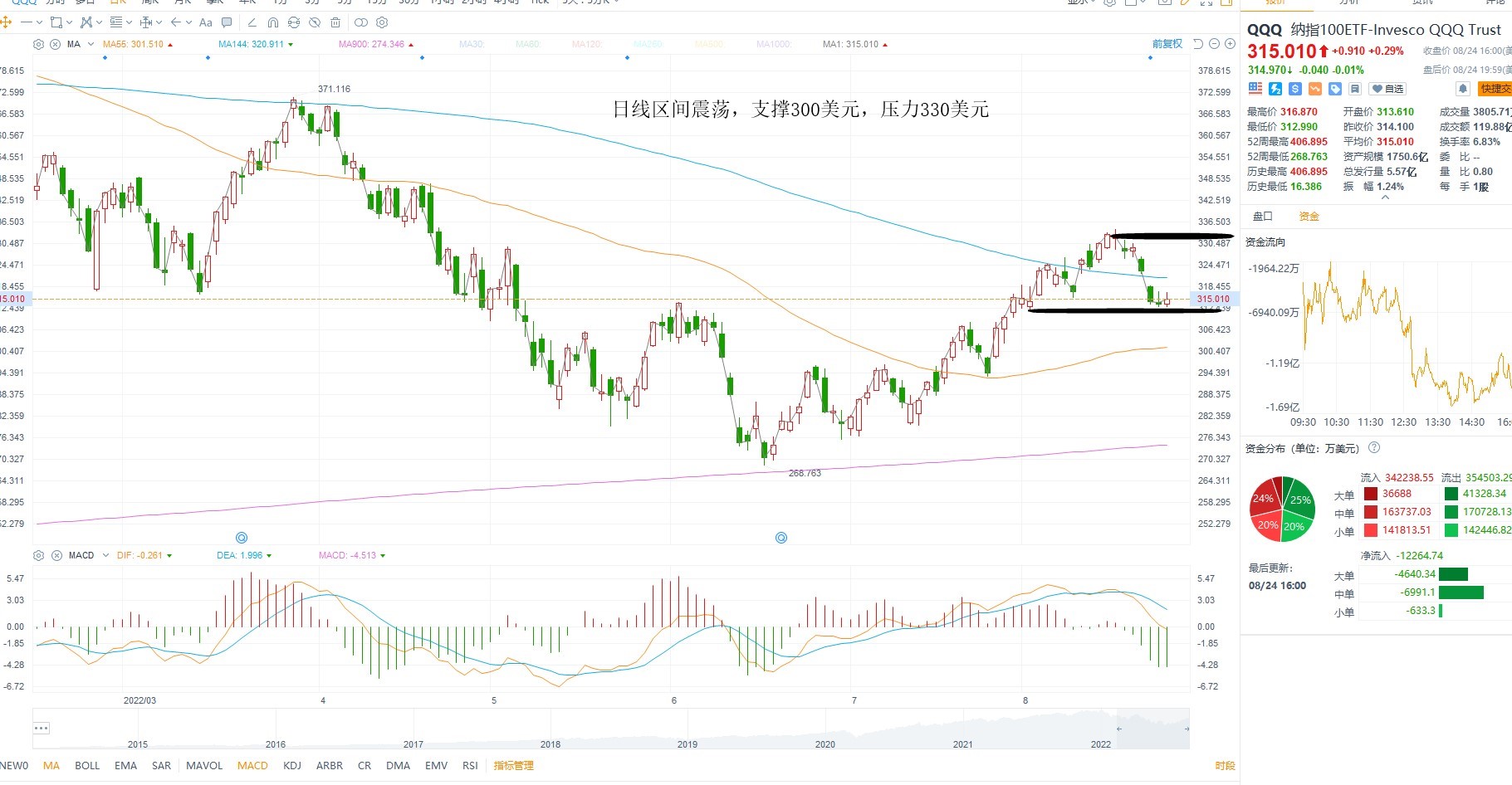Reset chart view with undo arrow
The width and height of the screenshot is (1512, 785).
1198,44
